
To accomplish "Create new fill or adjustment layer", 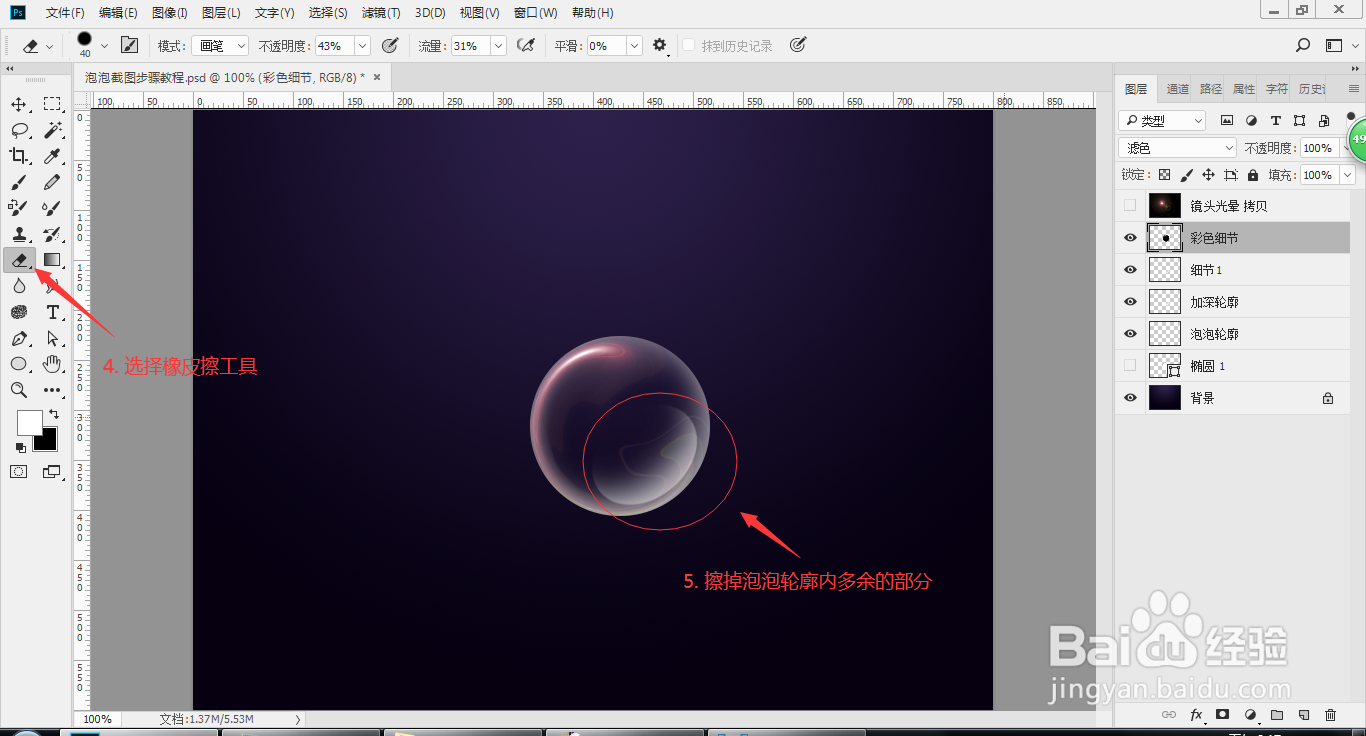I will pyautogui.click(x=1249, y=715).
